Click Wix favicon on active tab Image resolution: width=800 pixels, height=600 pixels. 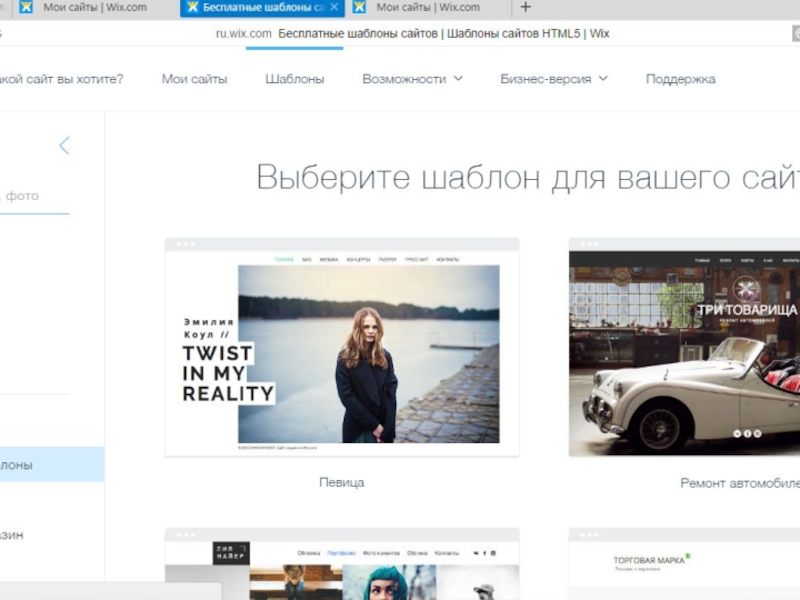click(191, 8)
